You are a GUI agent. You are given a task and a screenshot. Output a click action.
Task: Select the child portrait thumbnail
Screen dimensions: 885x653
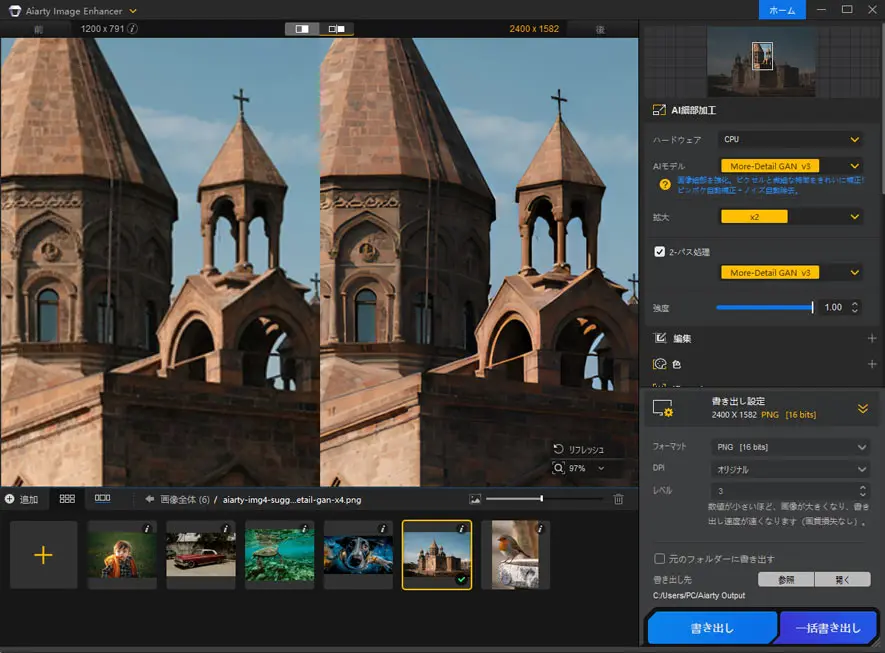tap(122, 555)
